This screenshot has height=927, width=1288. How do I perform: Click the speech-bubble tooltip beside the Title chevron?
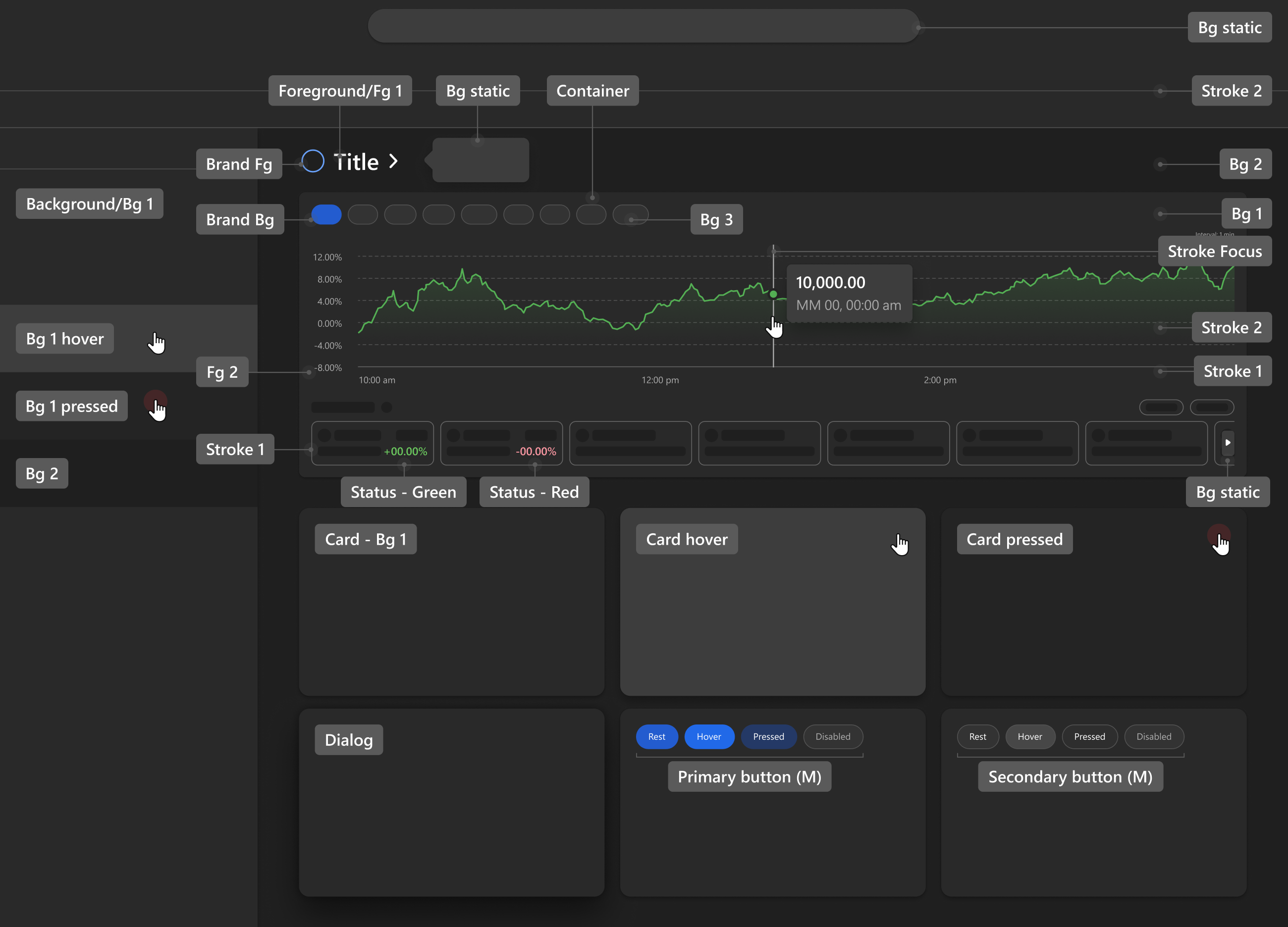pyautogui.click(x=477, y=160)
